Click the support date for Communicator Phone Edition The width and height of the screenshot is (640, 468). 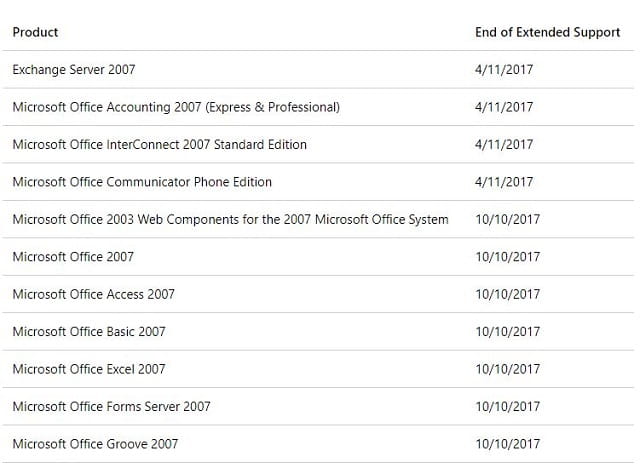(x=504, y=182)
